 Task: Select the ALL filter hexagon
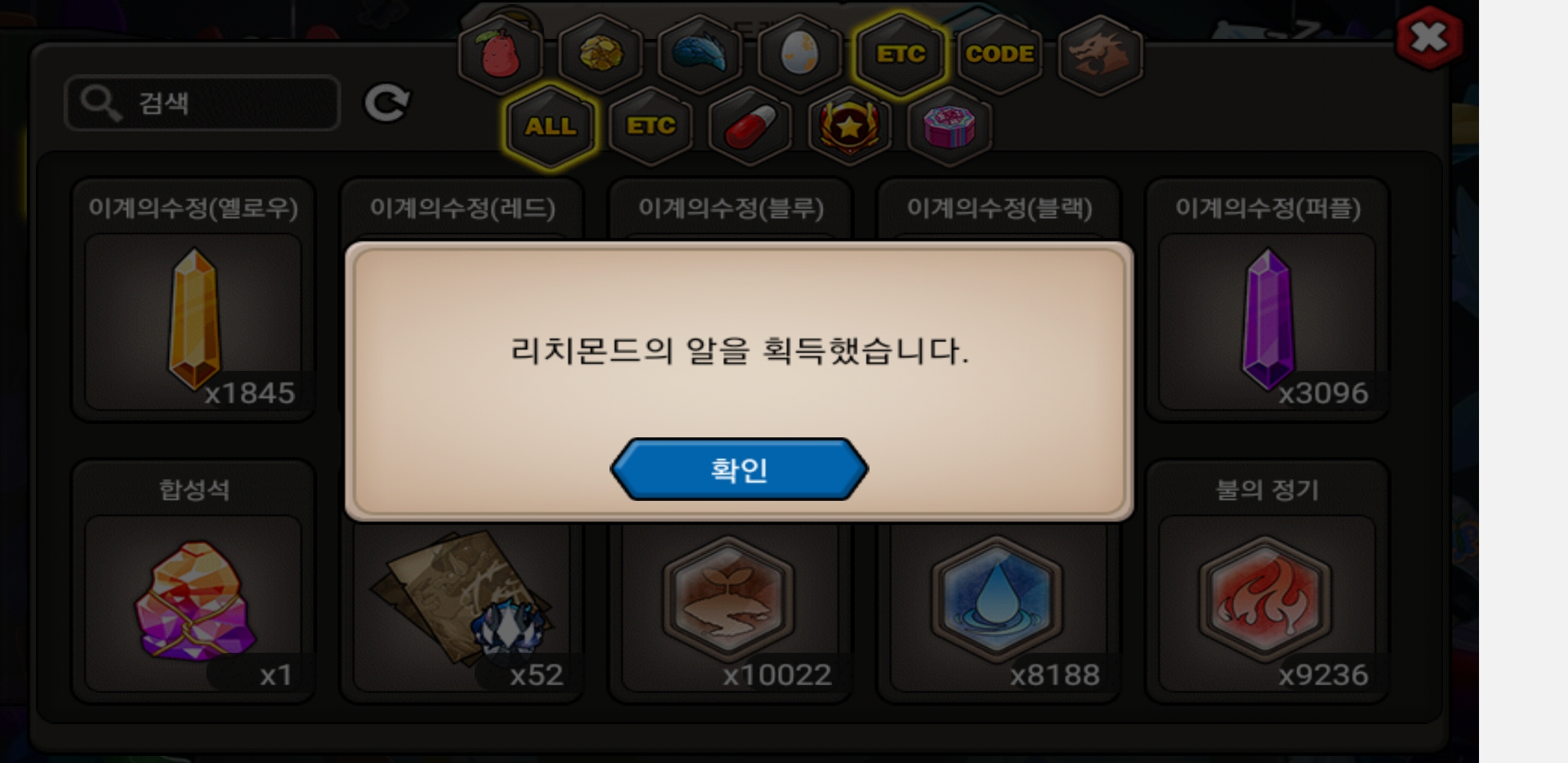550,126
